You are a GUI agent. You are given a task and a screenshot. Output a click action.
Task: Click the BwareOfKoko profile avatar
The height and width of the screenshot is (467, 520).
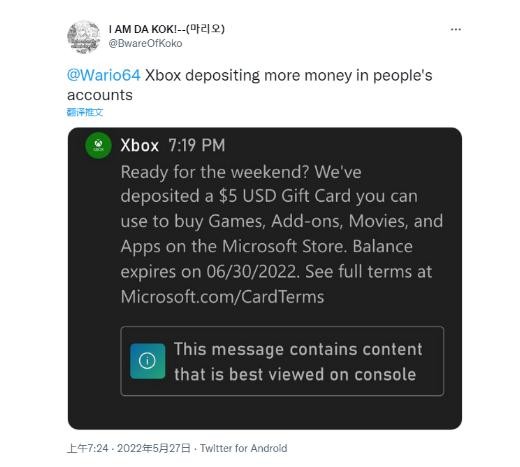click(x=83, y=37)
